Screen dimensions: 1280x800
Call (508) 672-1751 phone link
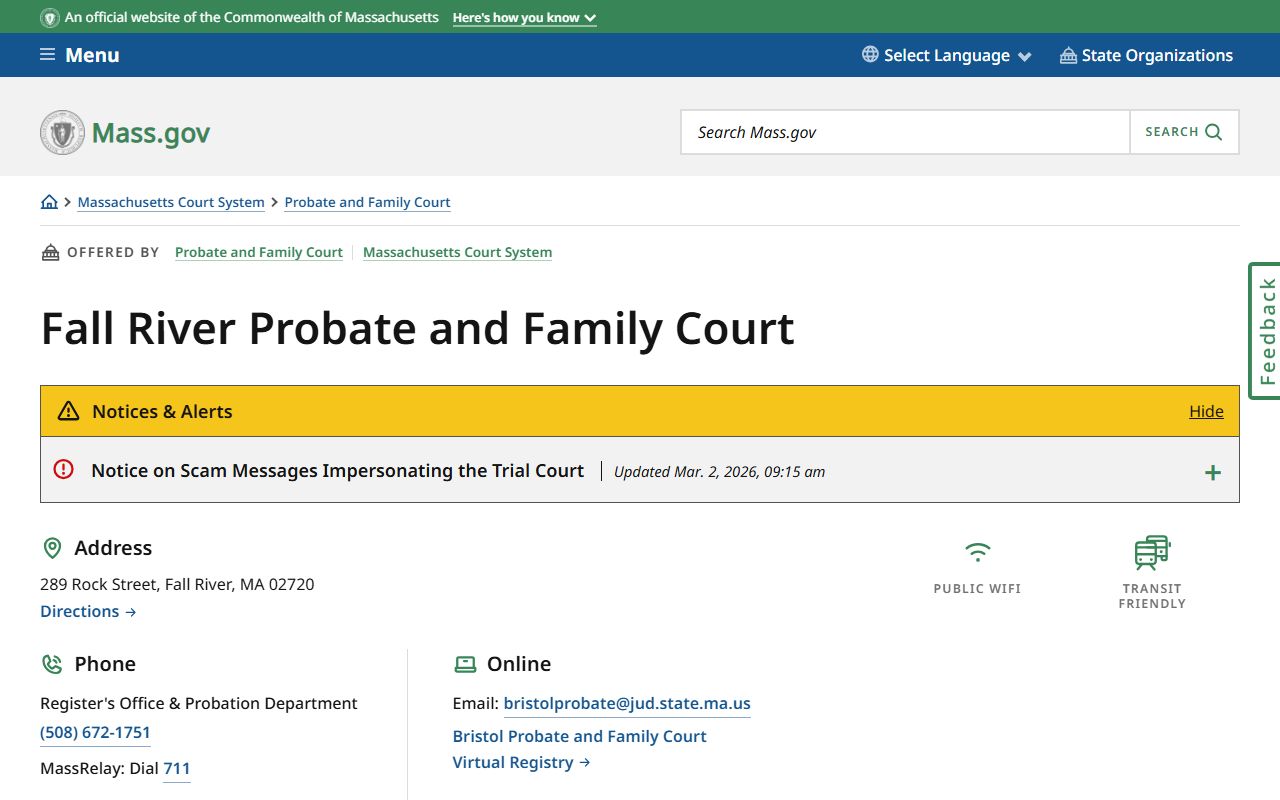pos(95,733)
